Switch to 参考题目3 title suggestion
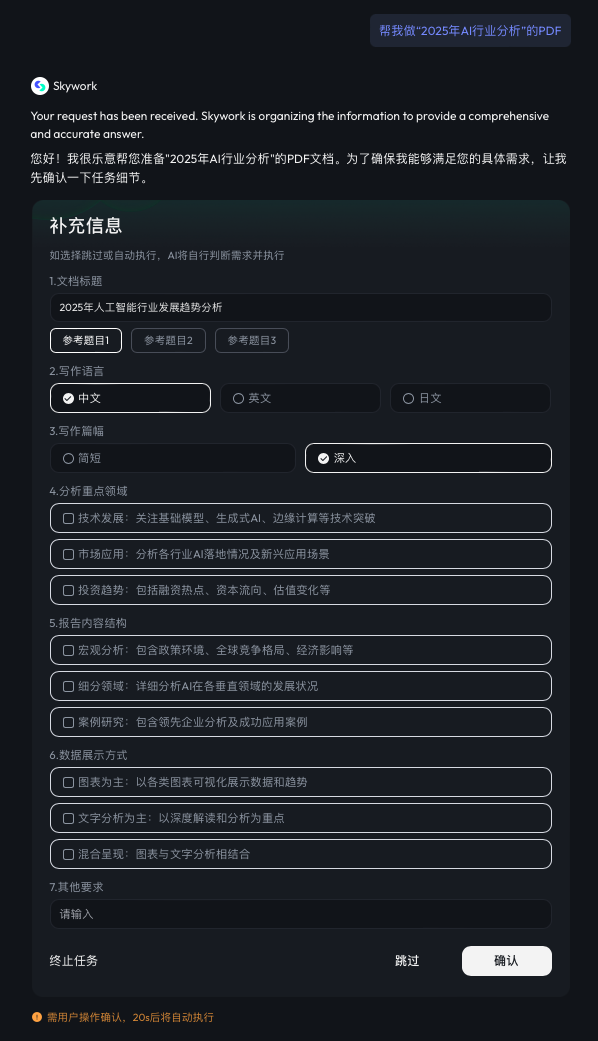Viewport: 598px width, 1041px height. pos(252,341)
